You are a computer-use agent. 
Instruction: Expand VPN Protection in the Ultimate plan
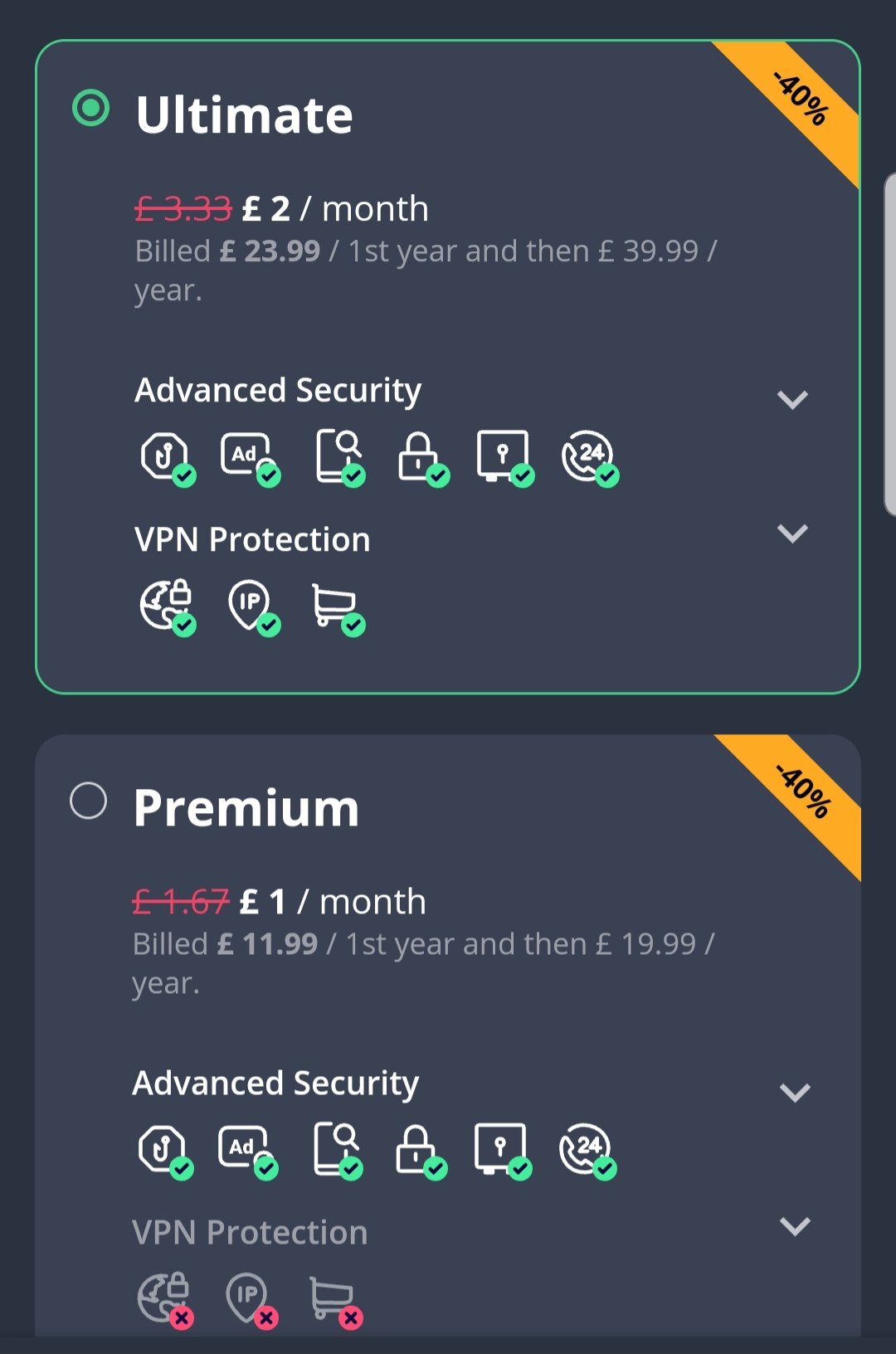click(x=792, y=533)
